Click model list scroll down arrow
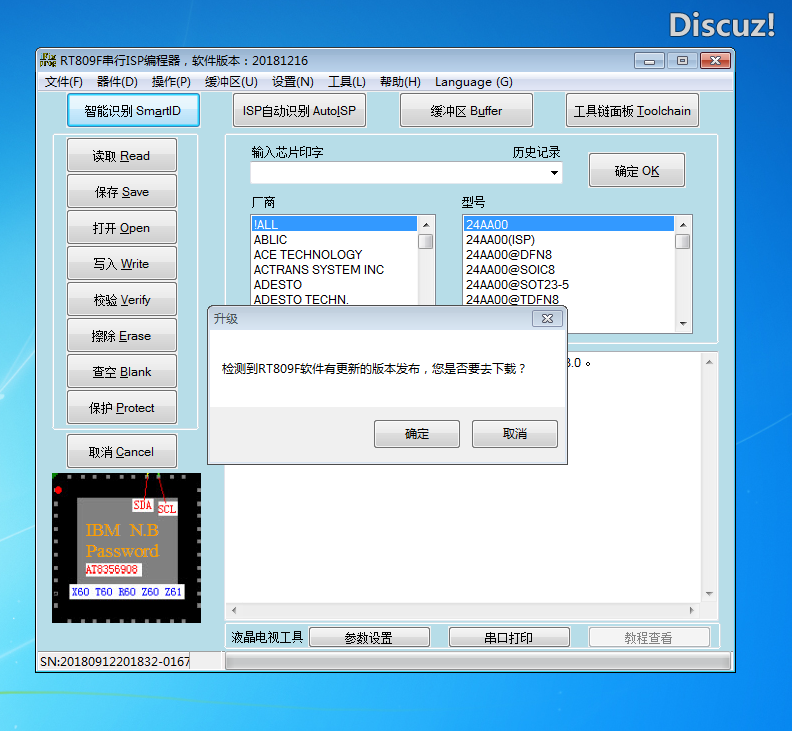 pyautogui.click(x=683, y=323)
